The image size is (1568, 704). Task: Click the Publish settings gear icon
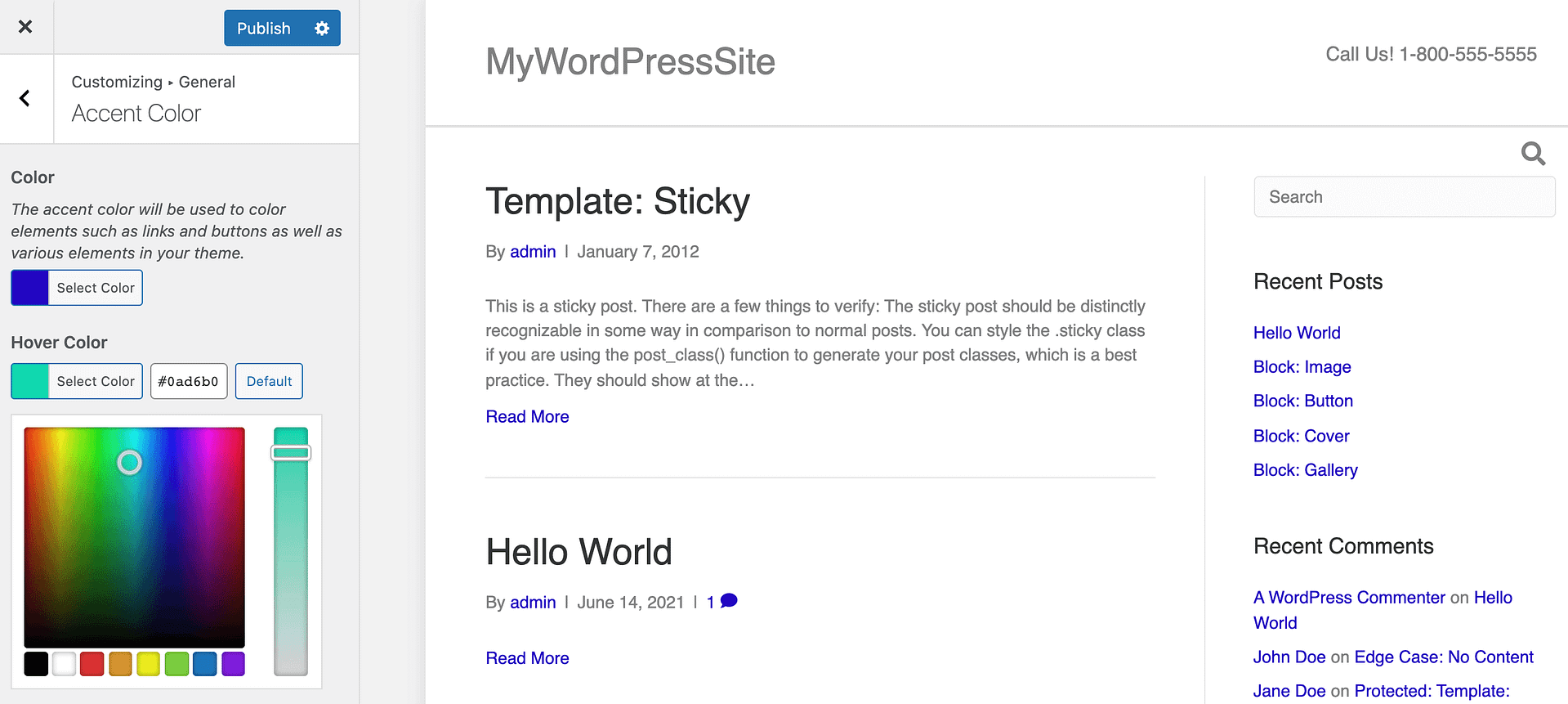(322, 29)
